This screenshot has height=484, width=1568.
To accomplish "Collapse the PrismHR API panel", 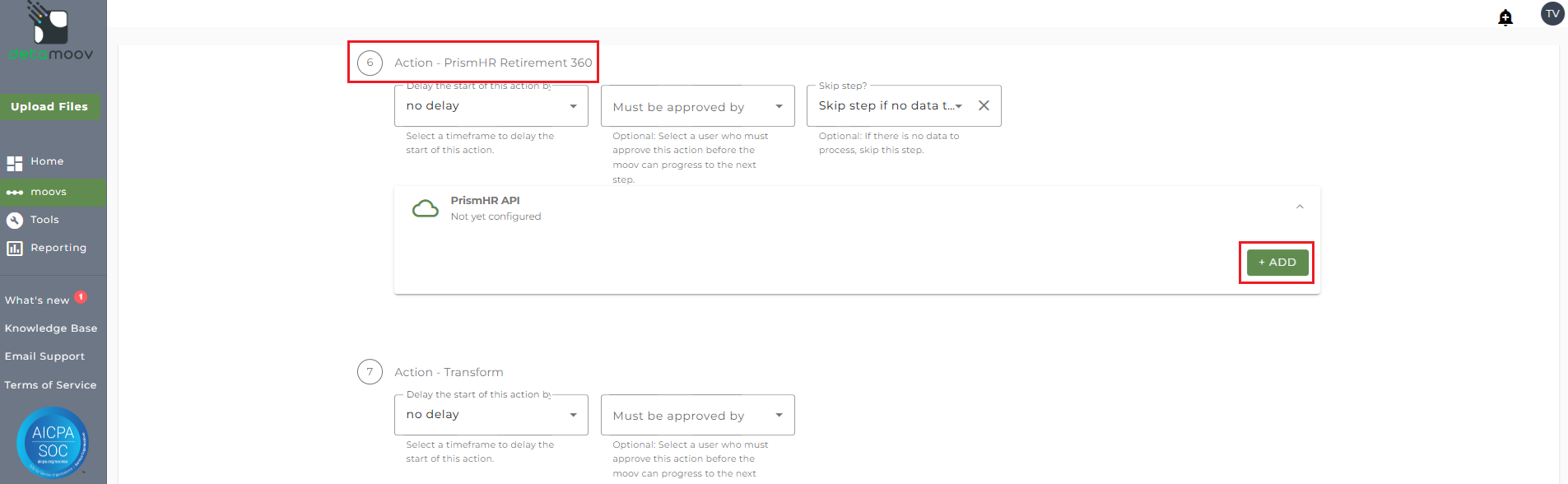I will (1300, 207).
